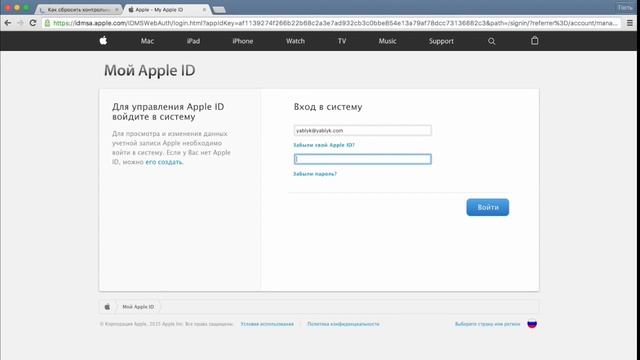Screen dimensions: 640x360
Task: Click the Гость profile button
Action: click(625, 7)
